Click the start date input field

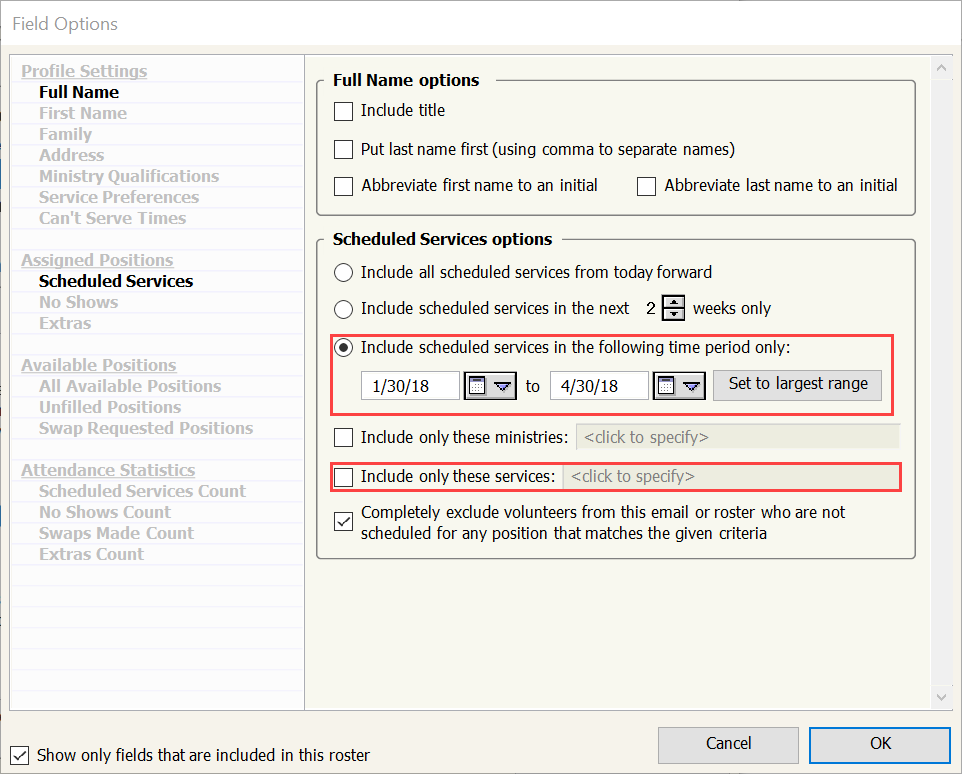(409, 386)
